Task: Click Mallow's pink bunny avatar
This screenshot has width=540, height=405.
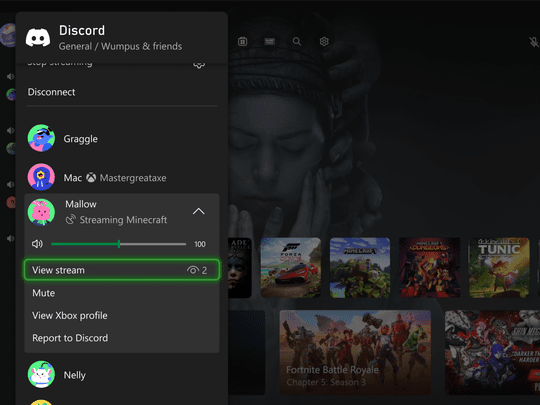Action: [41, 212]
